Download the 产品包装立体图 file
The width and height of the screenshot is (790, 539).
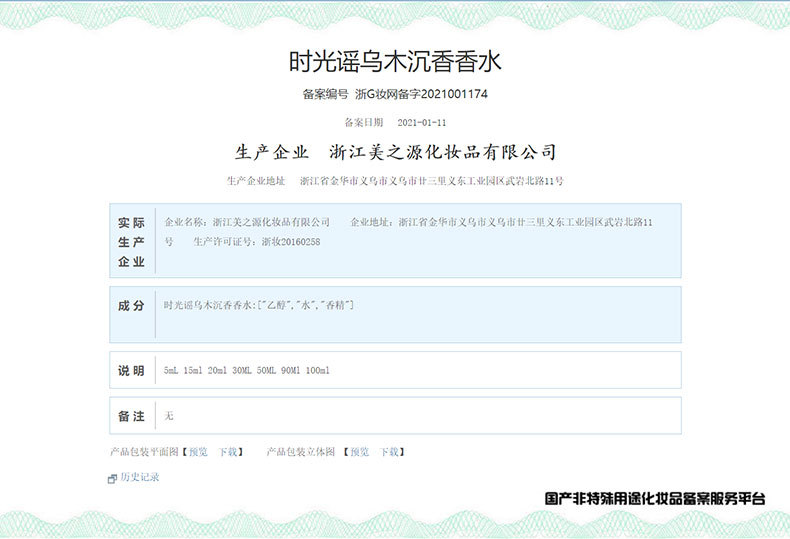pos(389,452)
